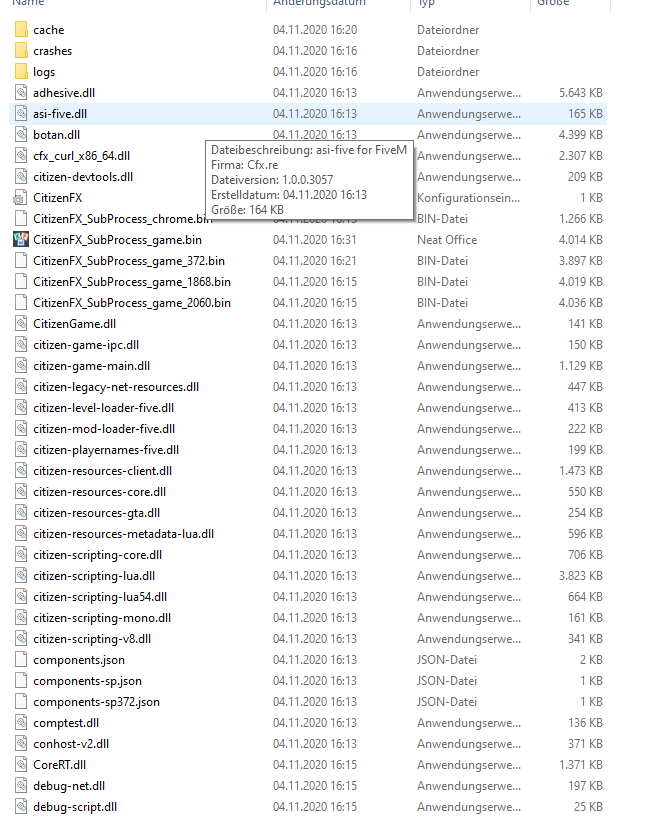Screen dimensions: 658x822
Task: Click the citizen-mod-loader-five.dll file icon
Action: point(21,428)
